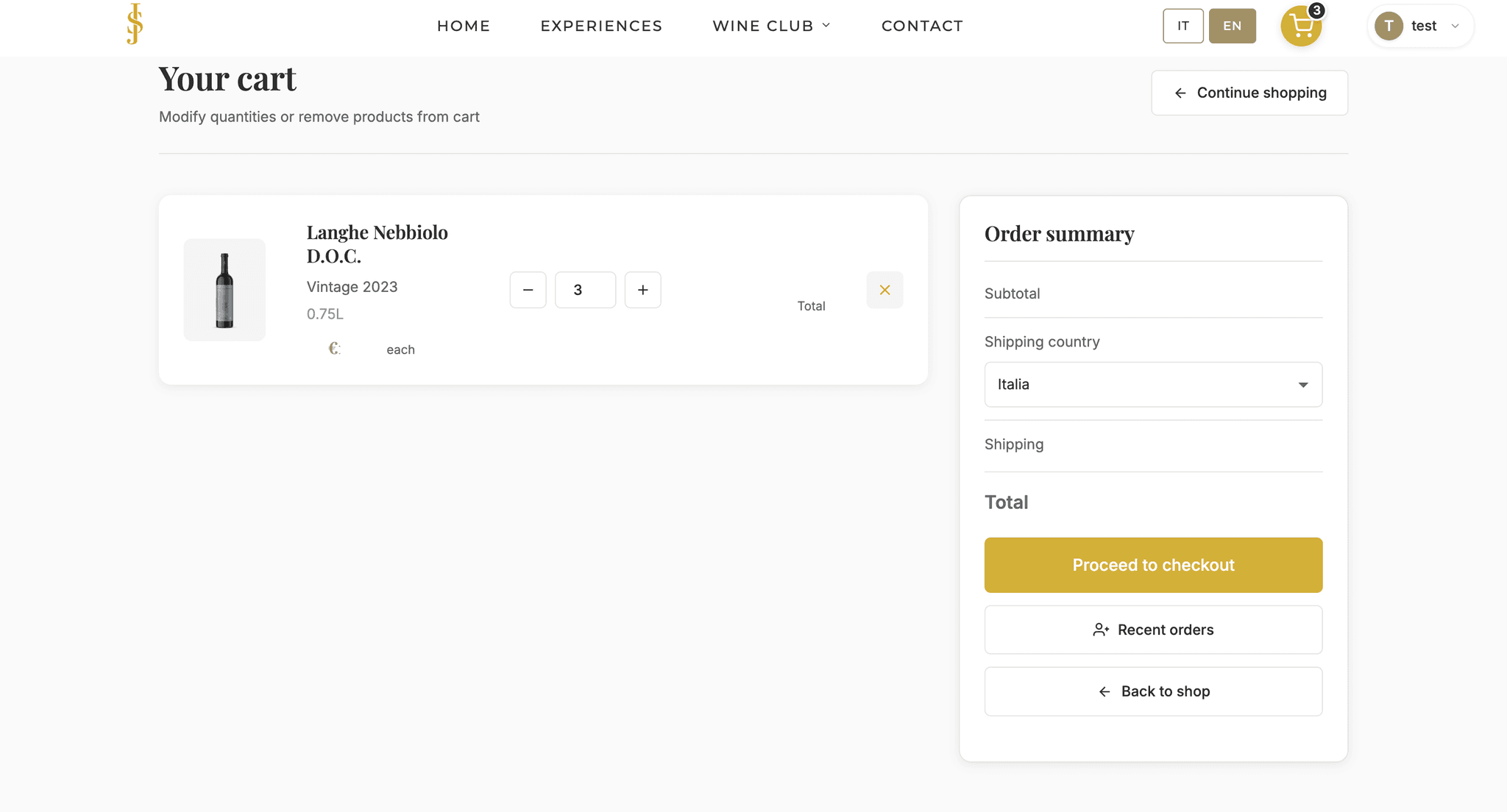Open the Contact page link
The image size is (1507, 812).
tap(922, 26)
